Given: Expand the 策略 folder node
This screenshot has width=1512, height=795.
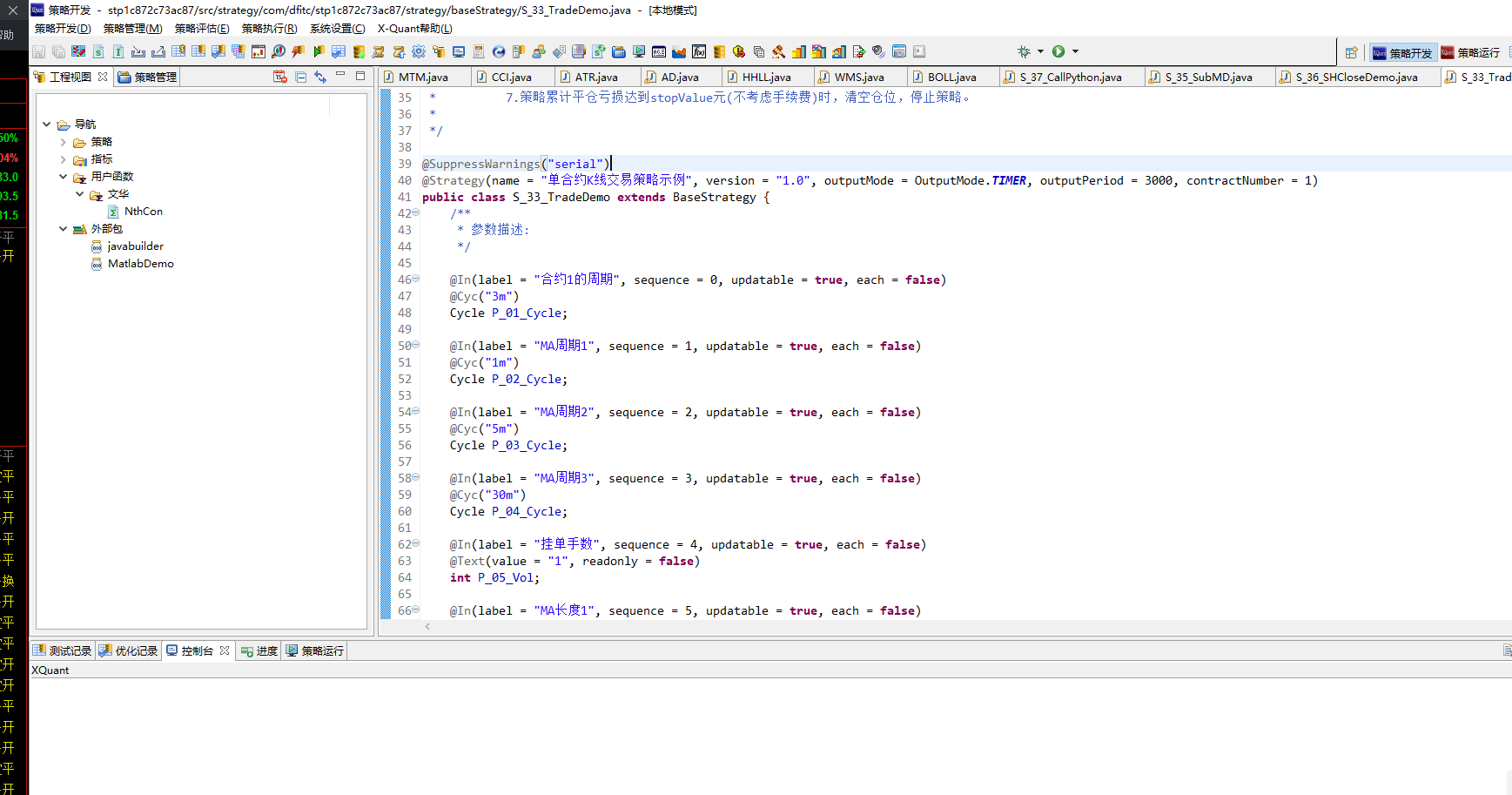Looking at the screenshot, I should (x=64, y=142).
